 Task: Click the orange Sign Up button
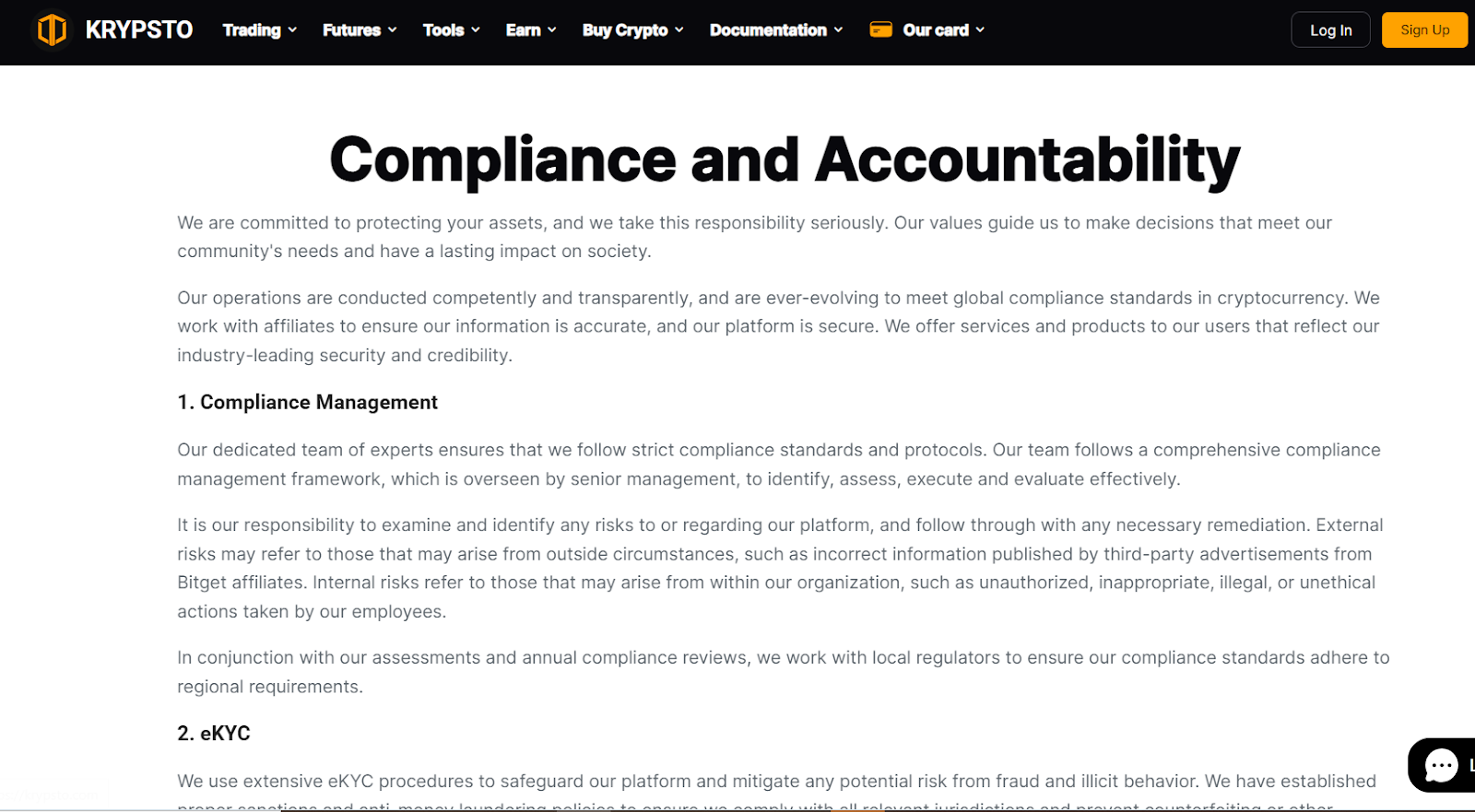click(x=1424, y=30)
